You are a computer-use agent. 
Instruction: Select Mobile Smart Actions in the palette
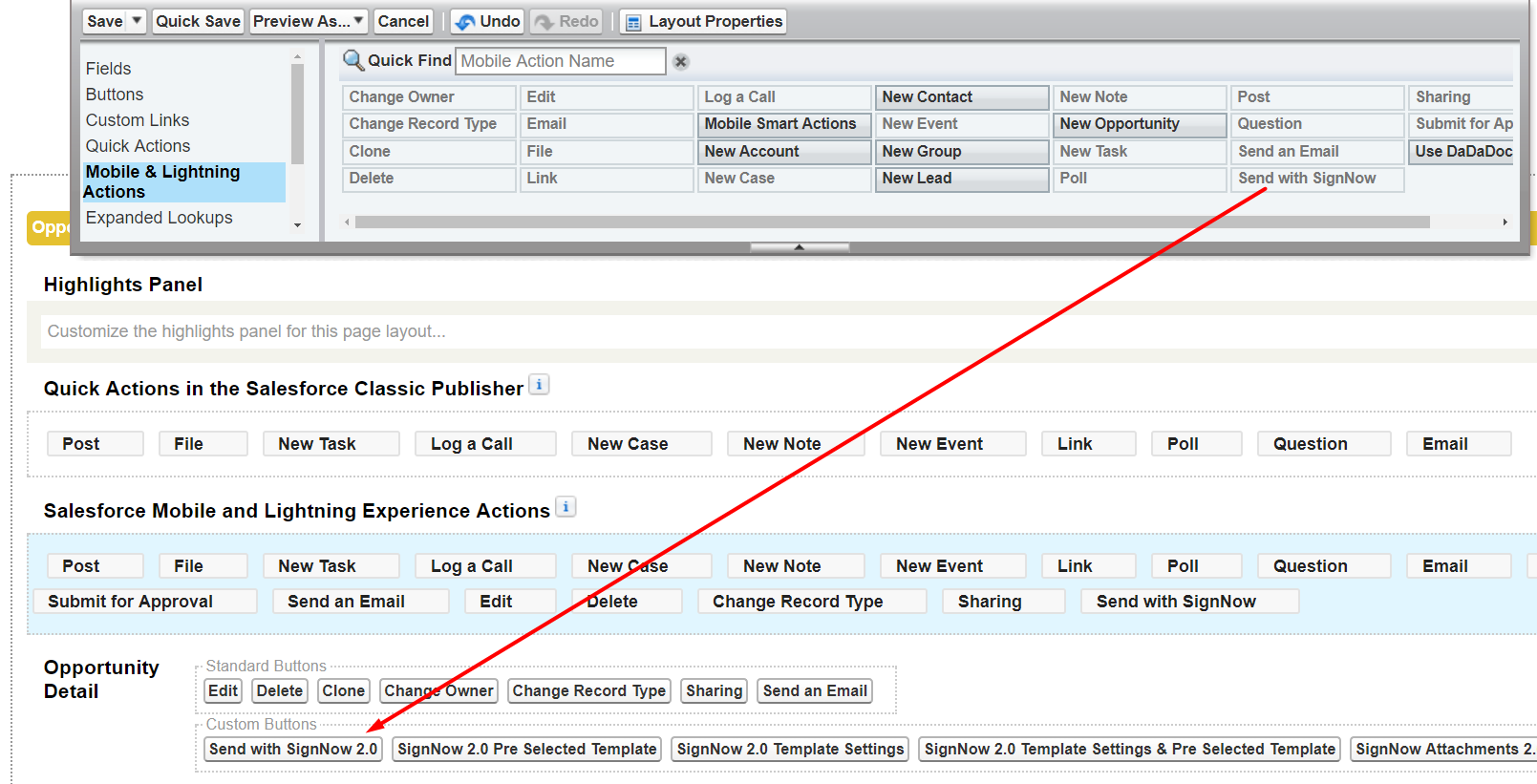click(x=784, y=124)
